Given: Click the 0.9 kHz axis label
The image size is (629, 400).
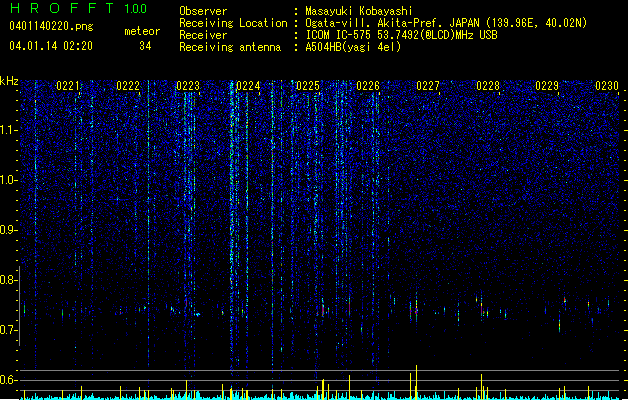Looking at the screenshot, I should click(x=9, y=230).
